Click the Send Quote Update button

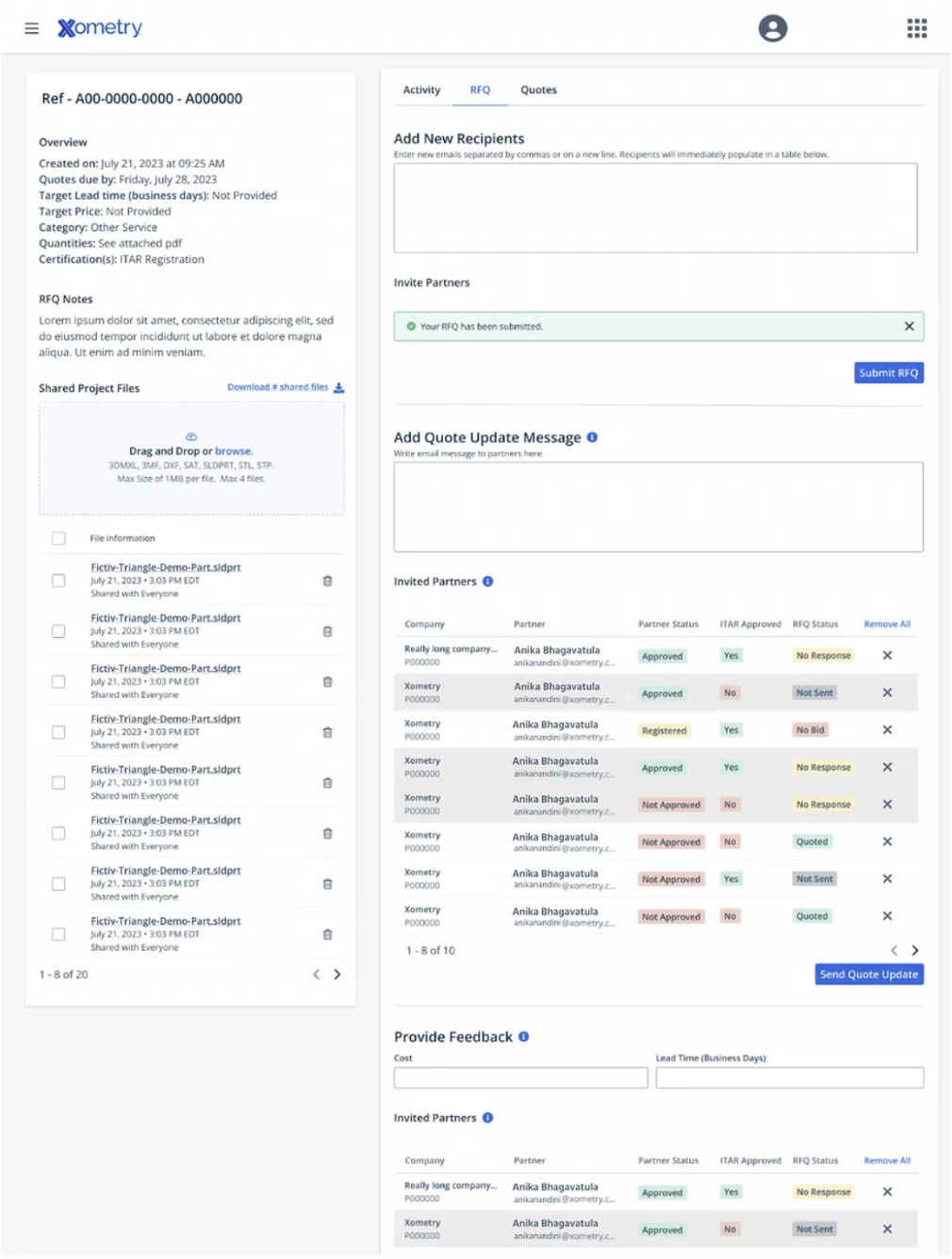(868, 974)
